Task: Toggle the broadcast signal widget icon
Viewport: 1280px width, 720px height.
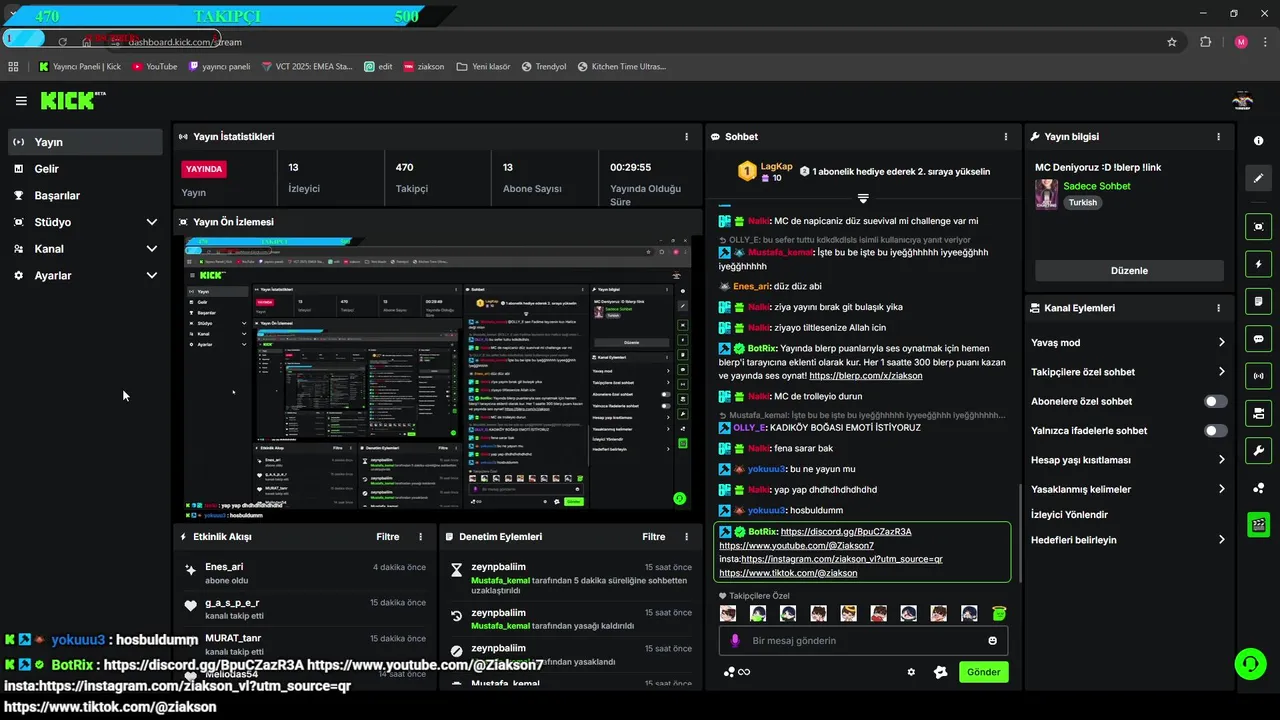Action: coord(1259,376)
